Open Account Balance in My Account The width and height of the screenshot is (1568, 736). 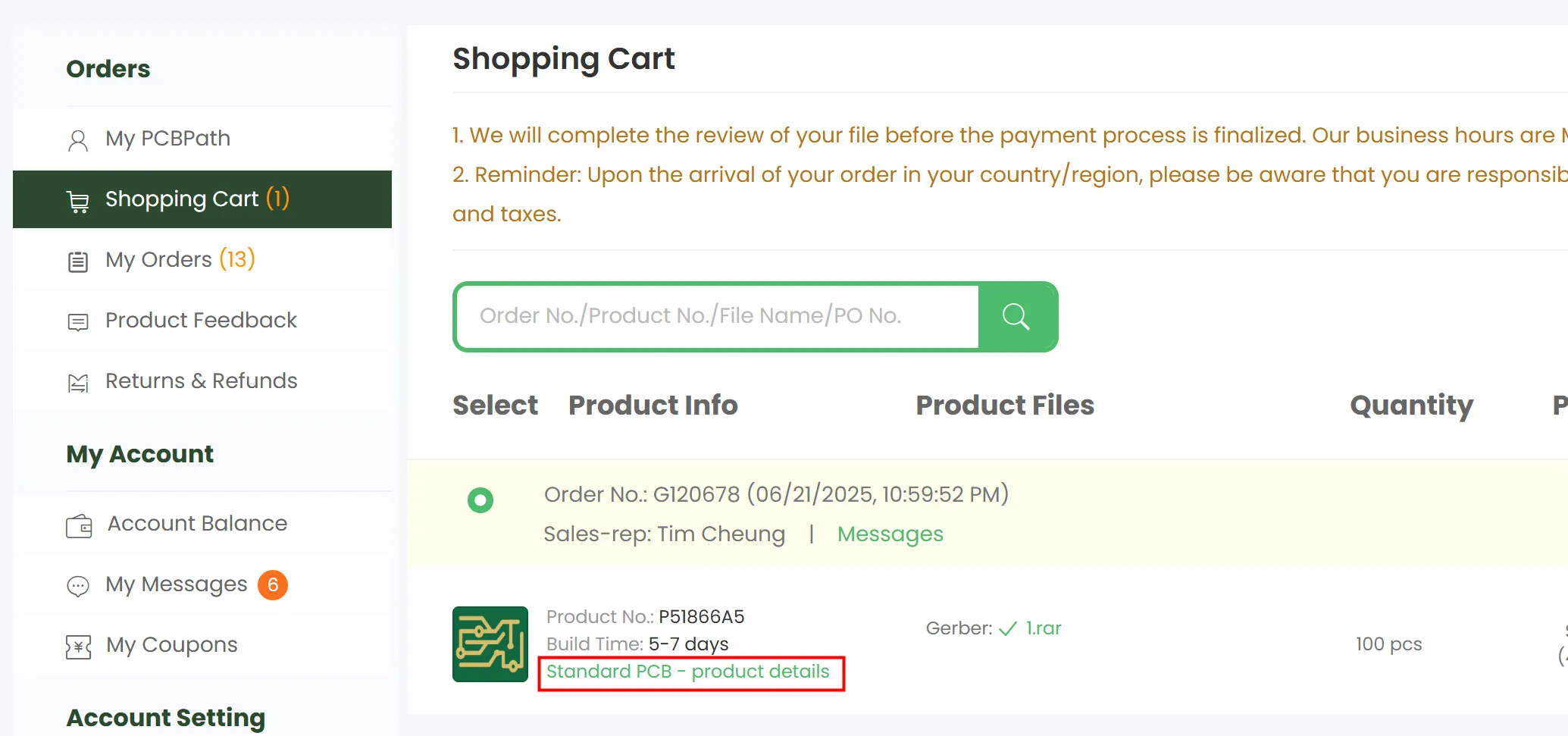coord(197,524)
